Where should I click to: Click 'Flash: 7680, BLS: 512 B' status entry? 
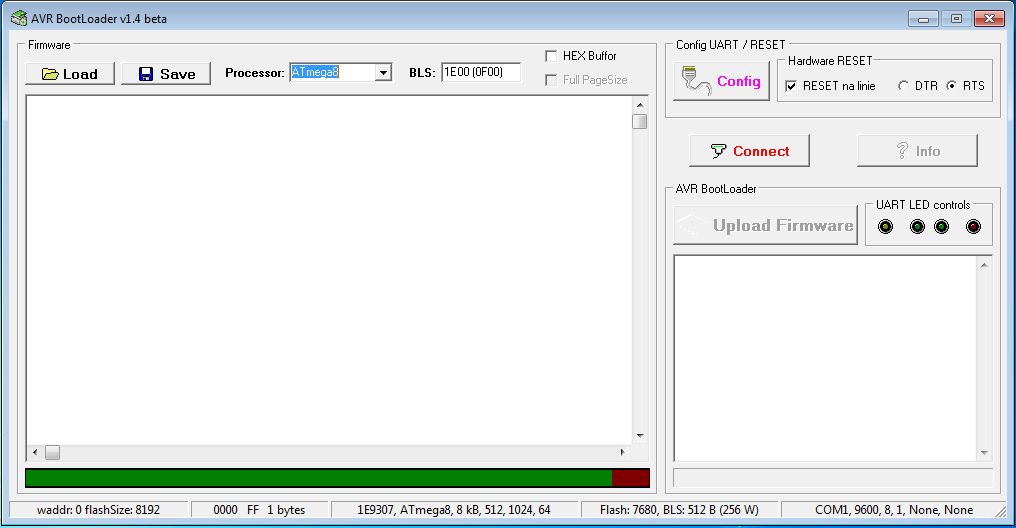tap(679, 510)
